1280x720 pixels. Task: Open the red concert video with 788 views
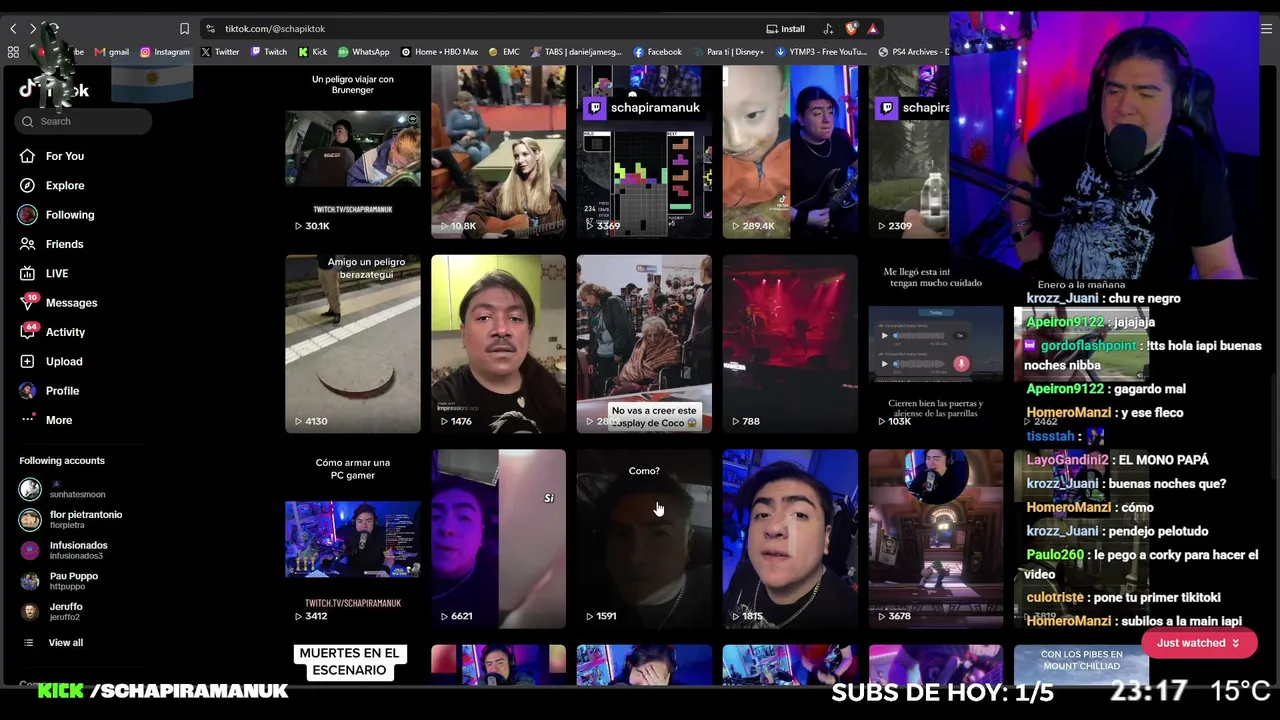pyautogui.click(x=790, y=344)
